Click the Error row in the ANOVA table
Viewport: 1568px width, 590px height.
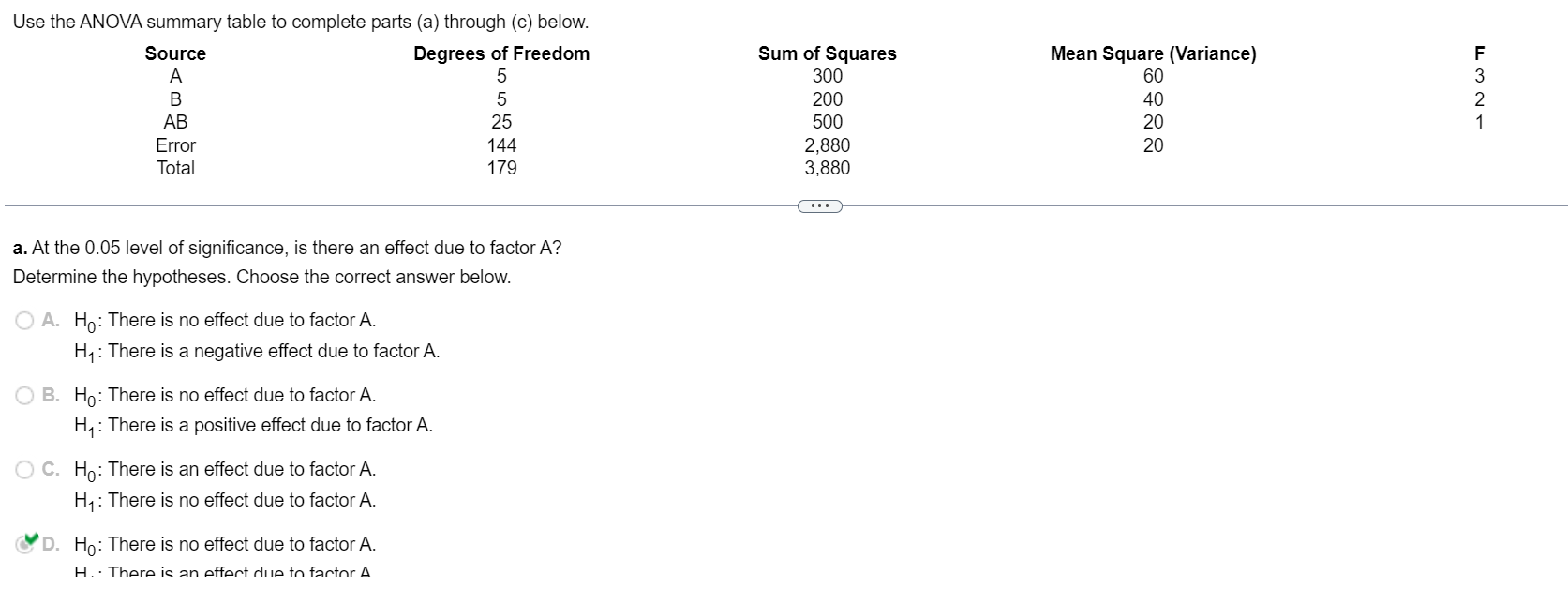[x=175, y=145]
